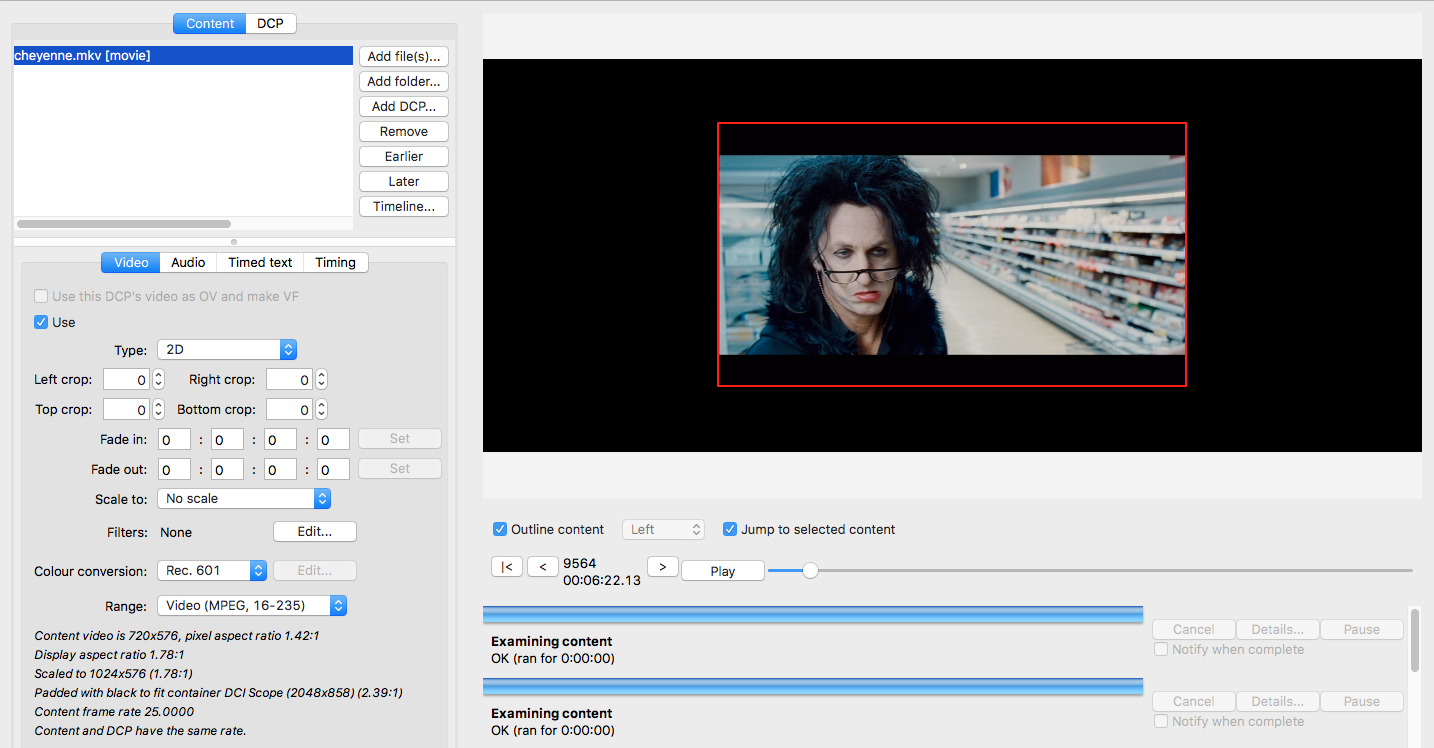Open the Timeline... window
Image resolution: width=1434 pixels, height=748 pixels.
click(x=404, y=206)
